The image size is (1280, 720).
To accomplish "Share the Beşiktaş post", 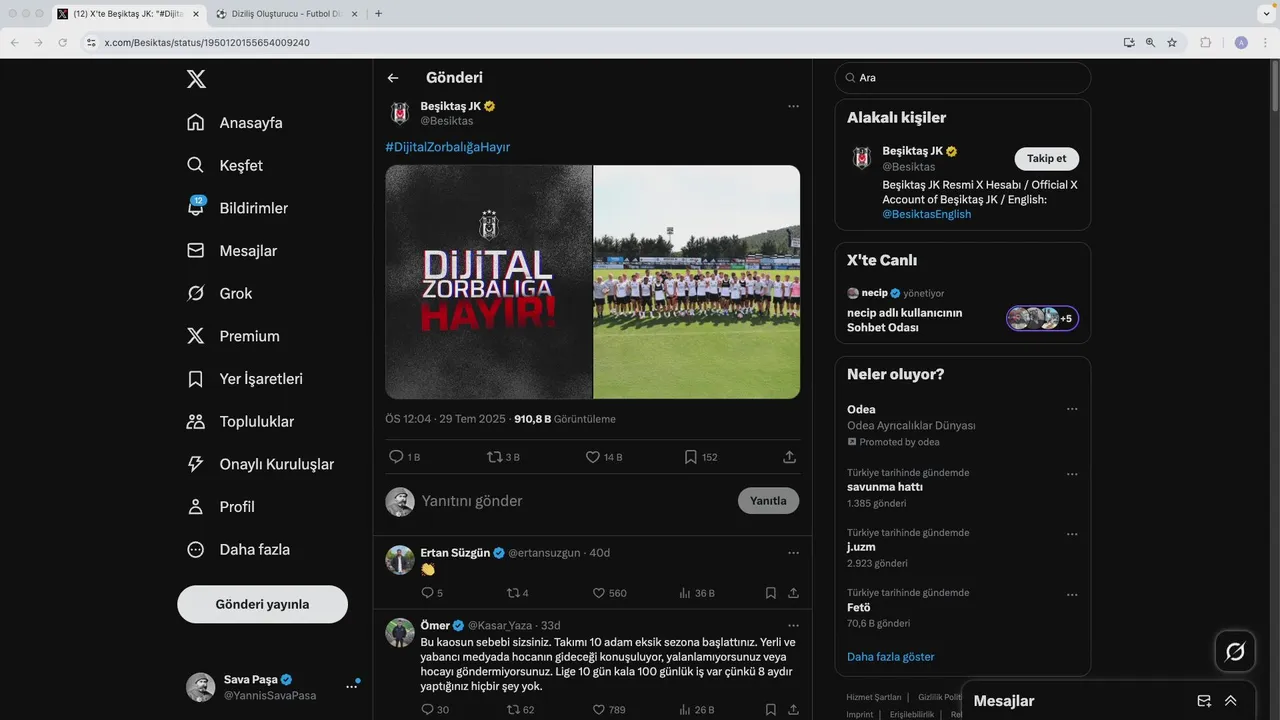I will (789, 457).
